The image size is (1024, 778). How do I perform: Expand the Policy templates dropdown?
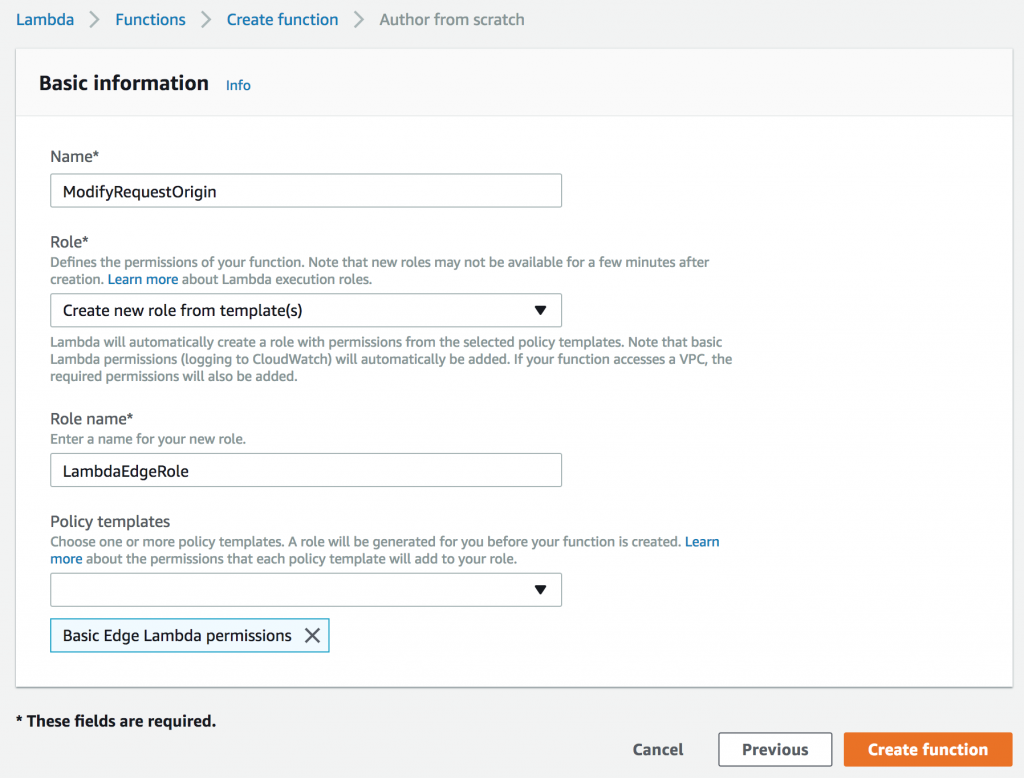click(540, 590)
